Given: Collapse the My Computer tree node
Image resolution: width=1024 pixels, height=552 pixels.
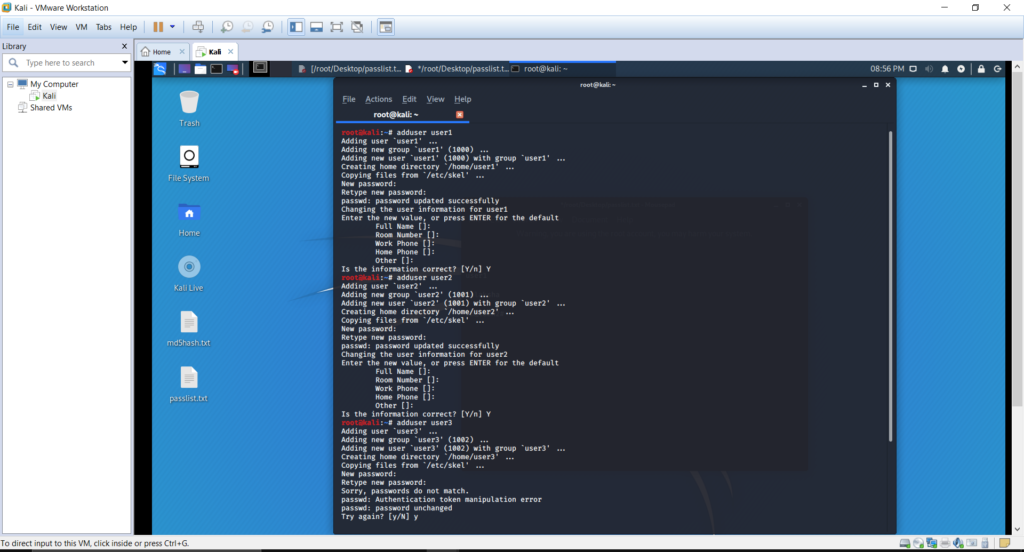Looking at the screenshot, I should pyautogui.click(x=10, y=84).
